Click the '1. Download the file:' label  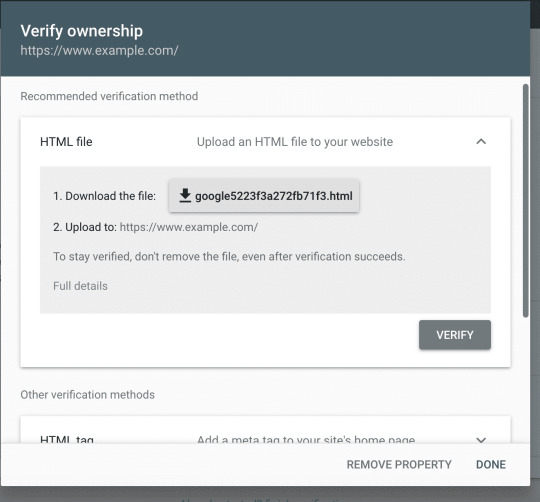[x=104, y=196]
